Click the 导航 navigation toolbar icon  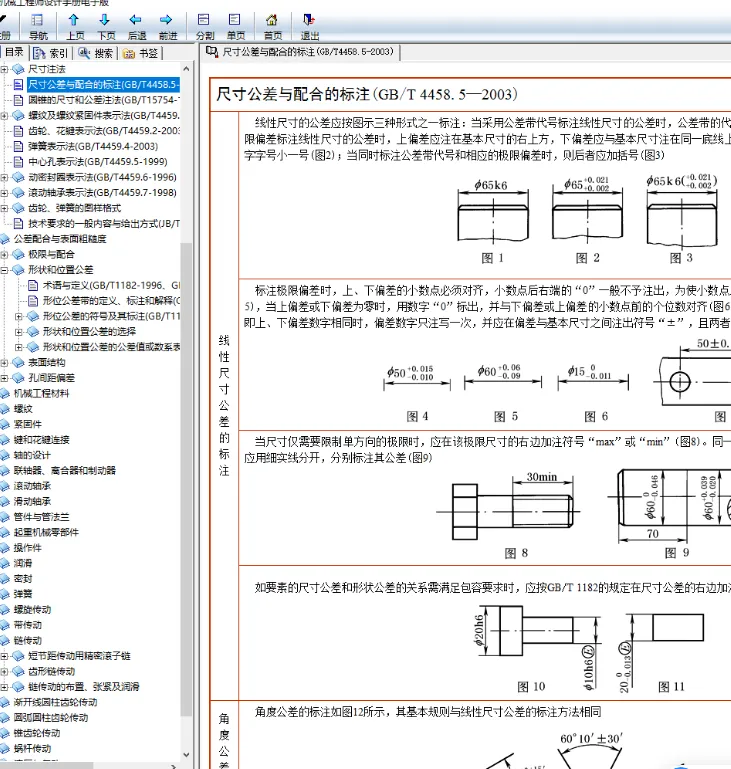point(38,20)
